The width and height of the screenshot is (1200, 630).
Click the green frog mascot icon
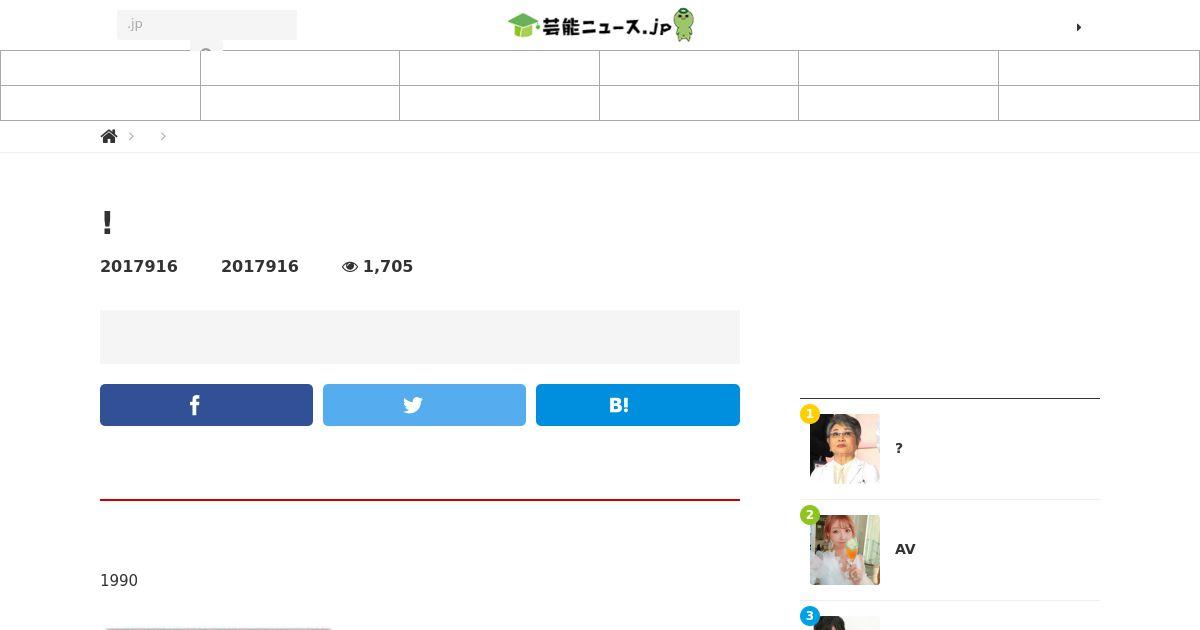pyautogui.click(x=684, y=25)
